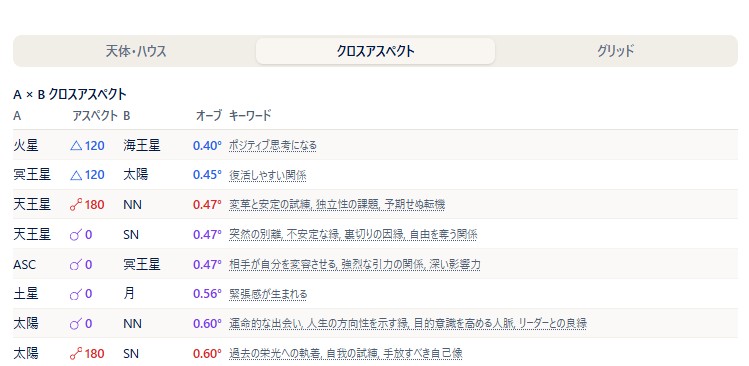749x366 pixels.
Task: Open keyword link 緊張感が生まれる
Action: pos(268,294)
